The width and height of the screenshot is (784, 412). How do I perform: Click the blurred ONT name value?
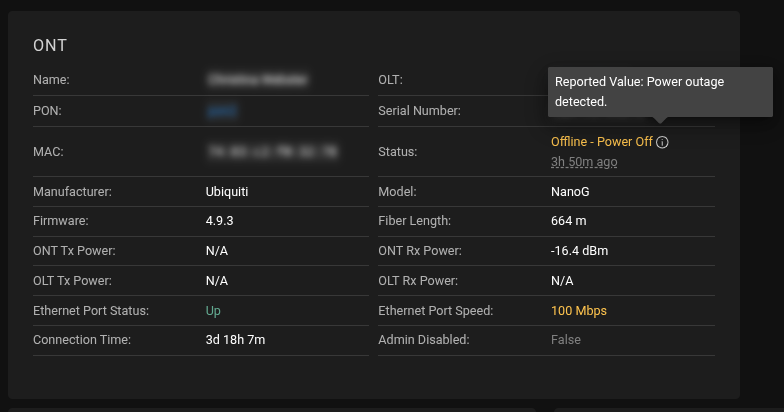point(257,79)
